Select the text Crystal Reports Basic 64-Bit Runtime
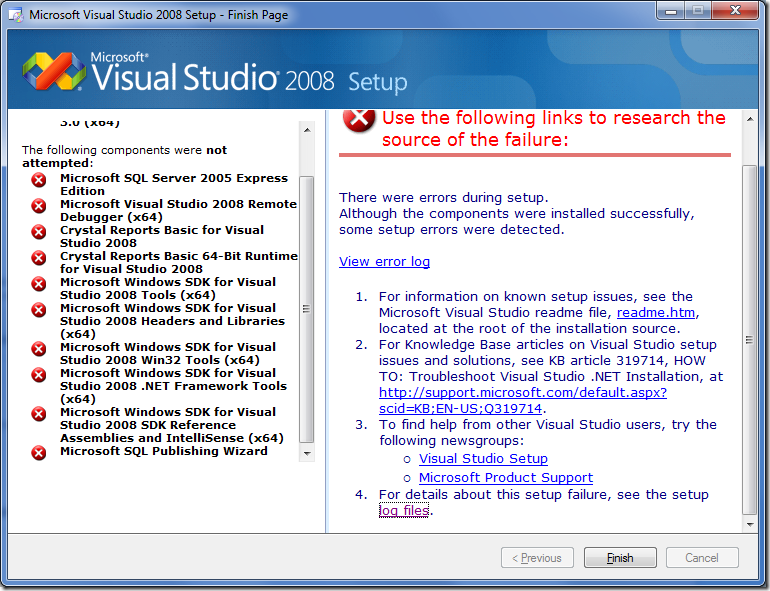The height and width of the screenshot is (591, 770). (179, 262)
